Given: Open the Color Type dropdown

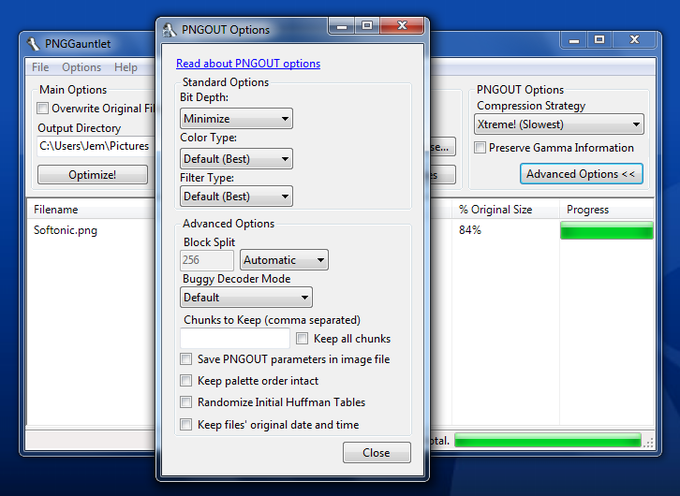Looking at the screenshot, I should click(236, 159).
